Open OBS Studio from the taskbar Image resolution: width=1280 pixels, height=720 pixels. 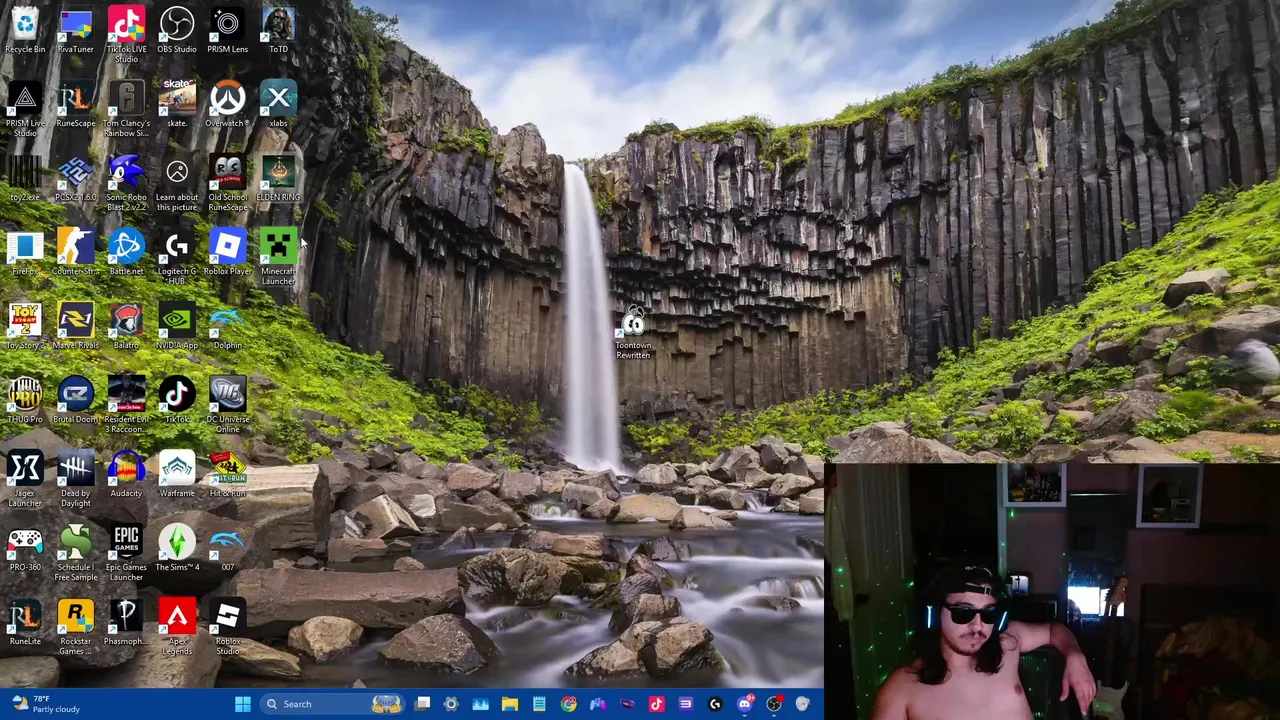[x=774, y=704]
